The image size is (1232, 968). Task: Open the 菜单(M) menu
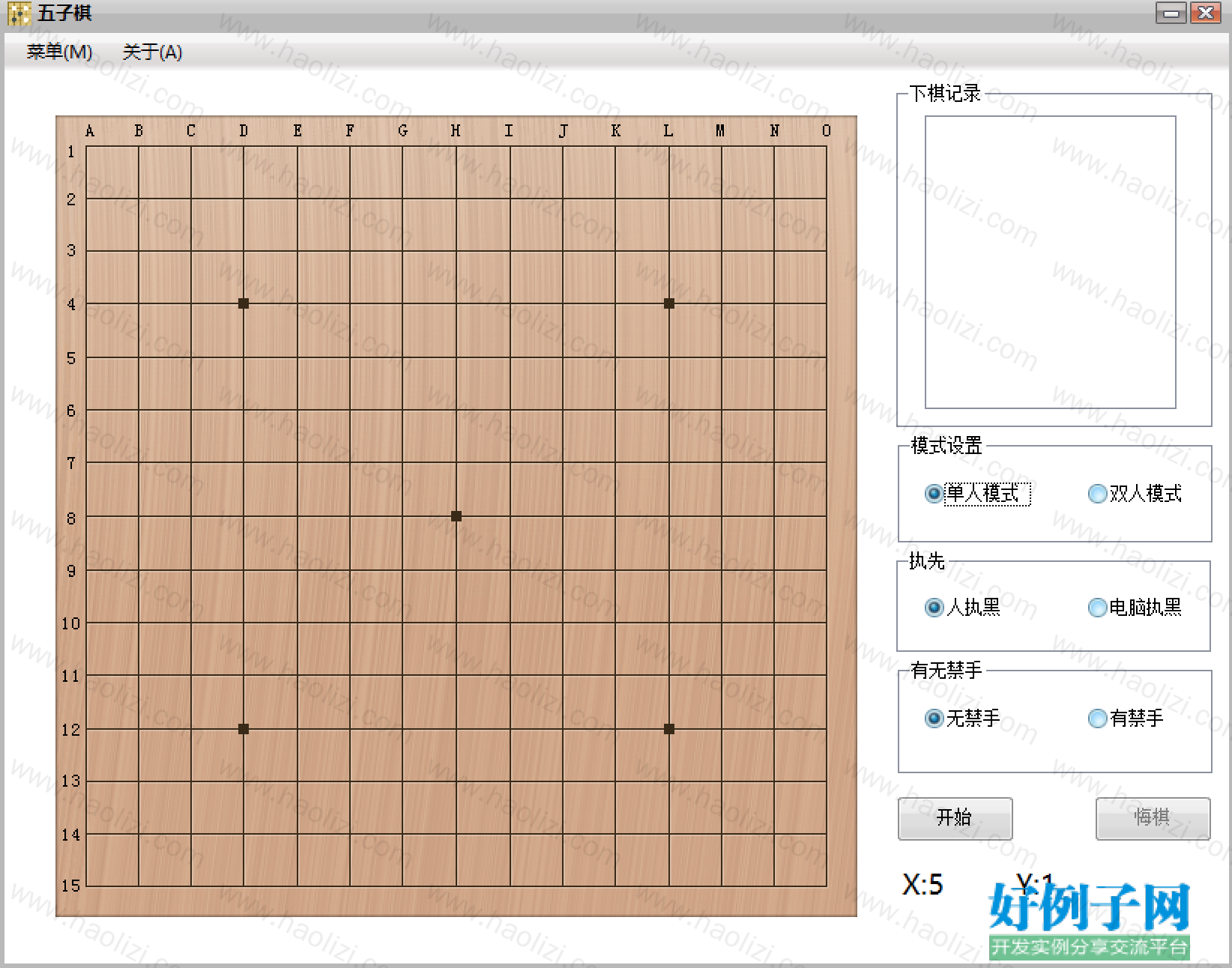[x=59, y=52]
